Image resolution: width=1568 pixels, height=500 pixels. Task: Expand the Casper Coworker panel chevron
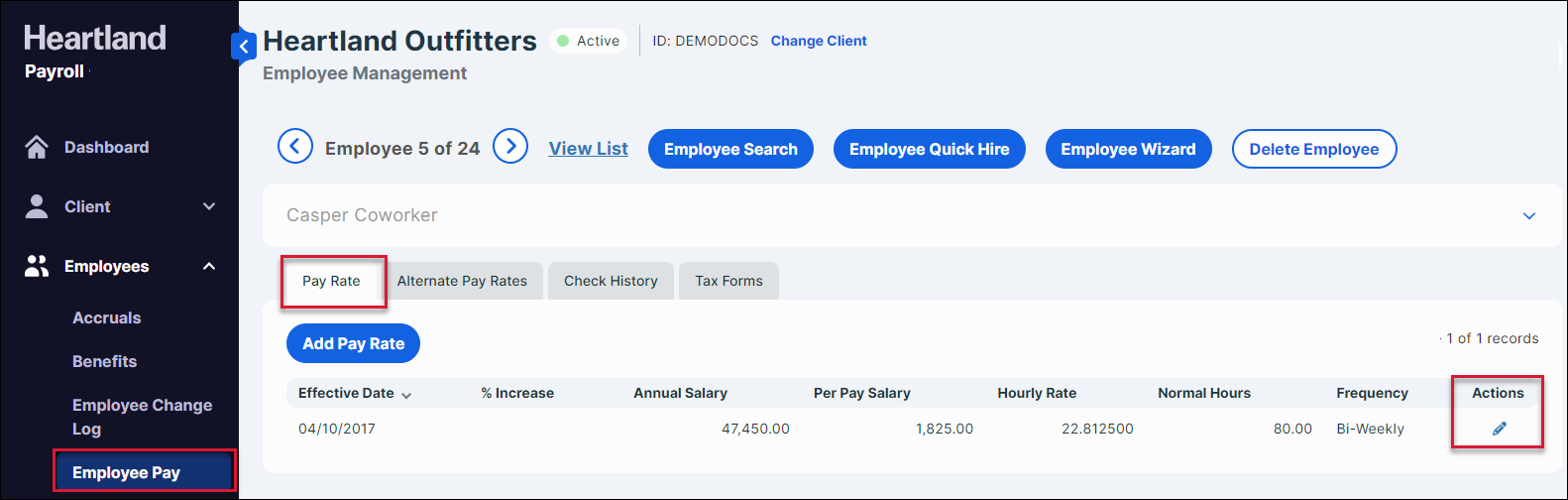click(1528, 215)
